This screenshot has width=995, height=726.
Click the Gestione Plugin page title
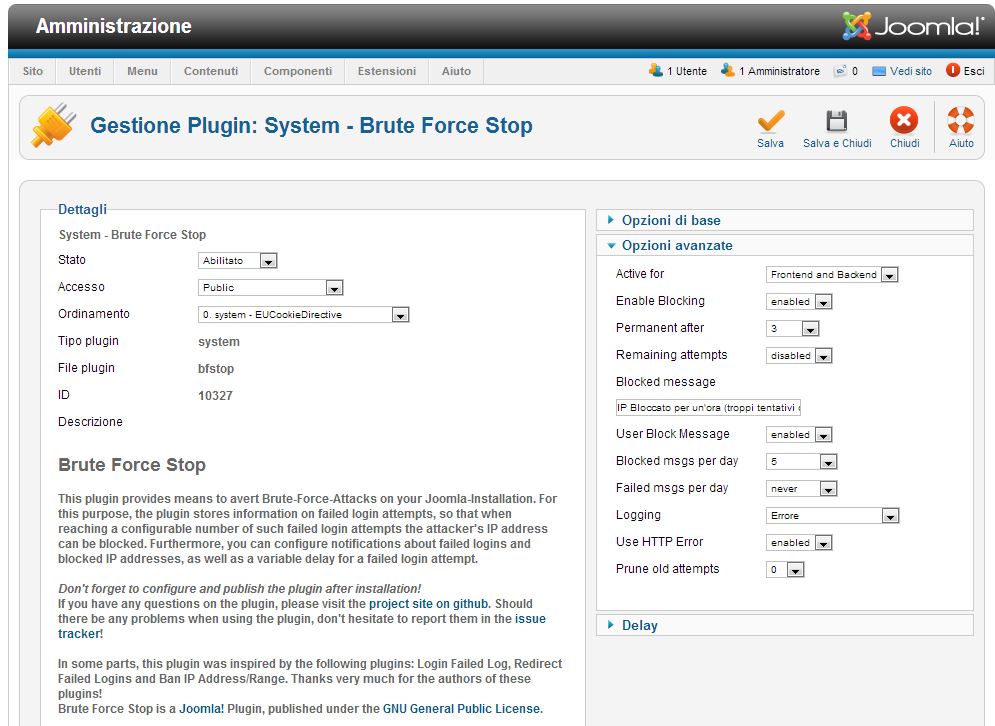[x=312, y=125]
